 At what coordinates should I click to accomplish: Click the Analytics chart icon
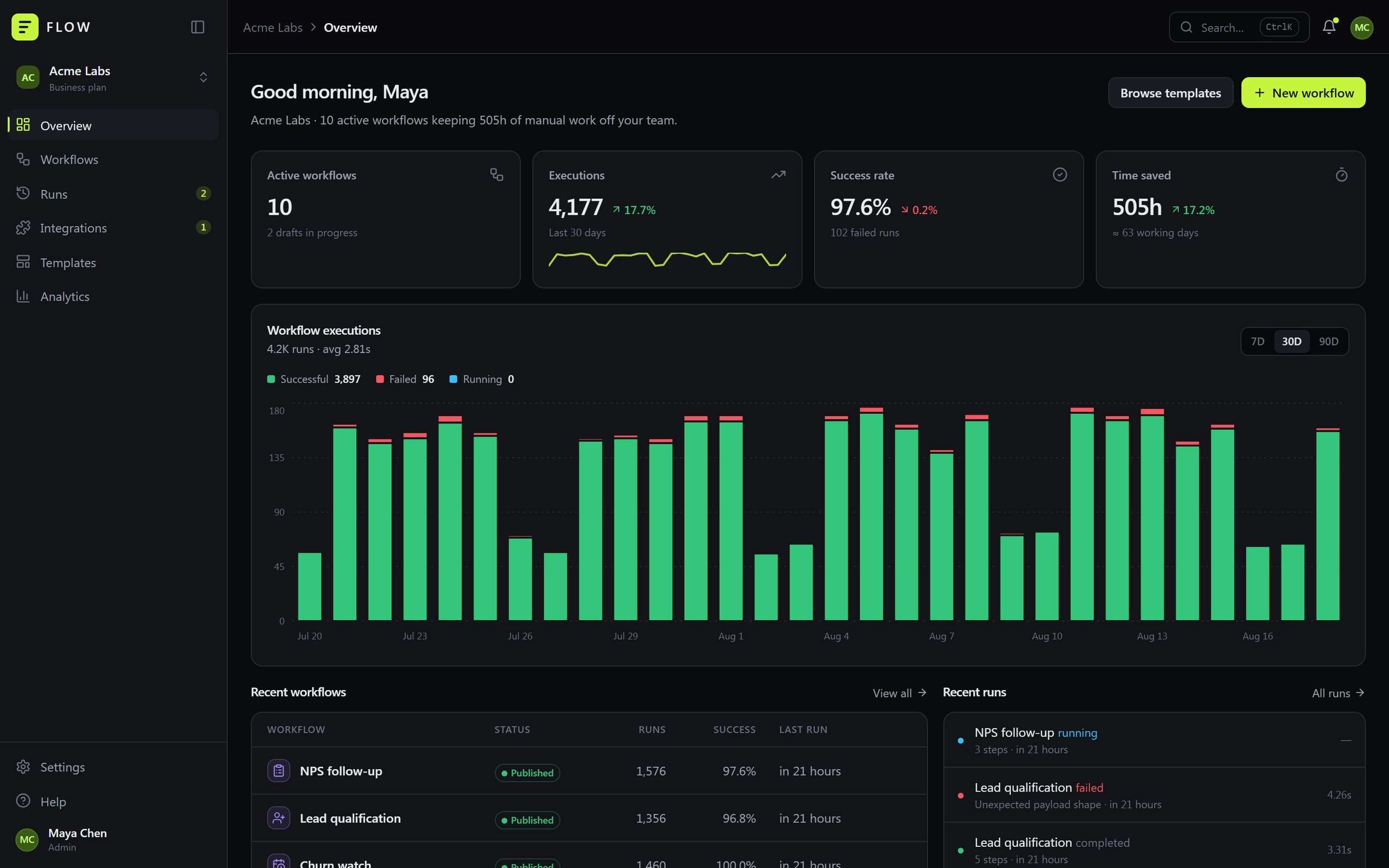pyautogui.click(x=23, y=296)
